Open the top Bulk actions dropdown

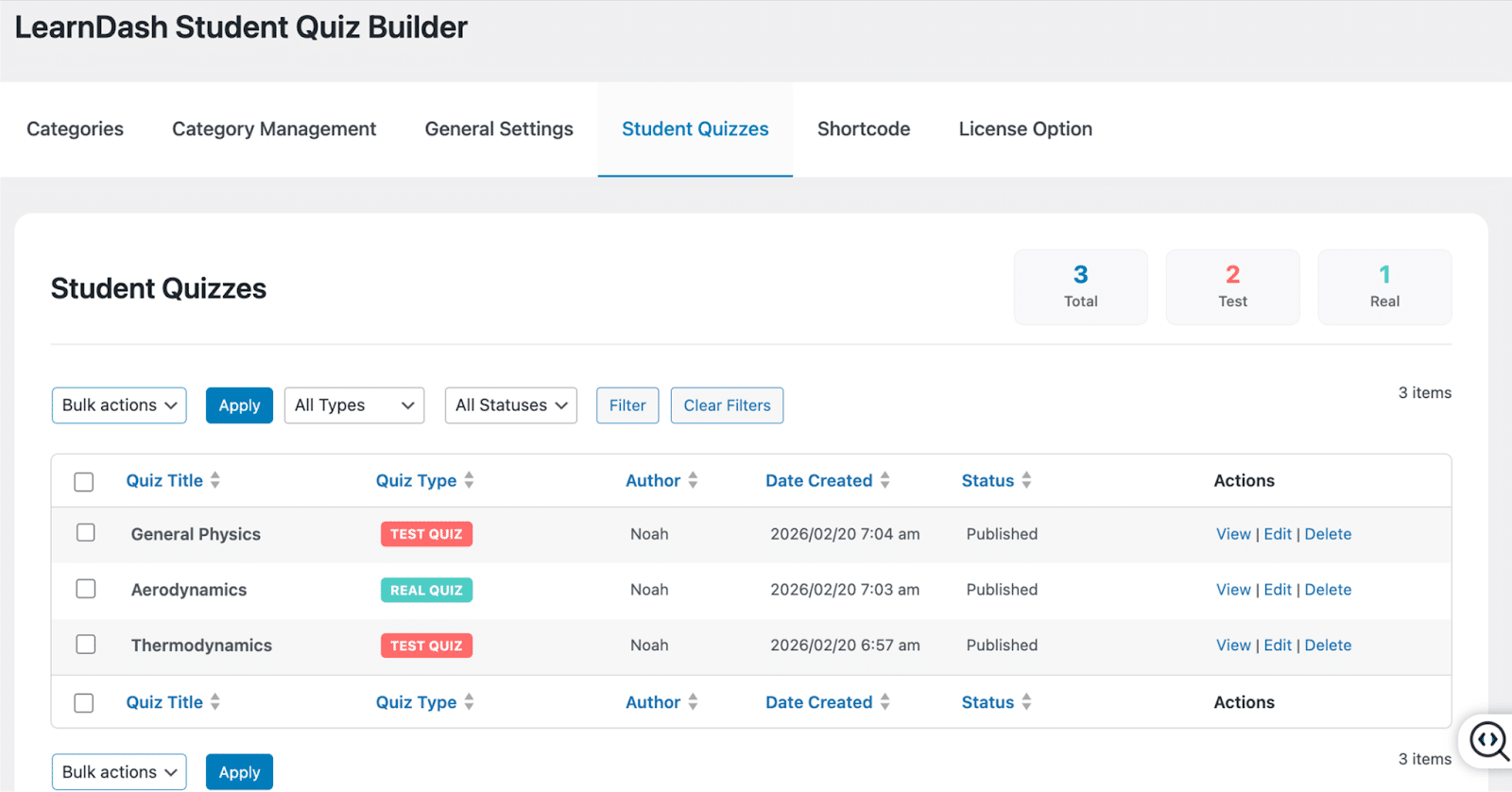pyautogui.click(x=119, y=405)
